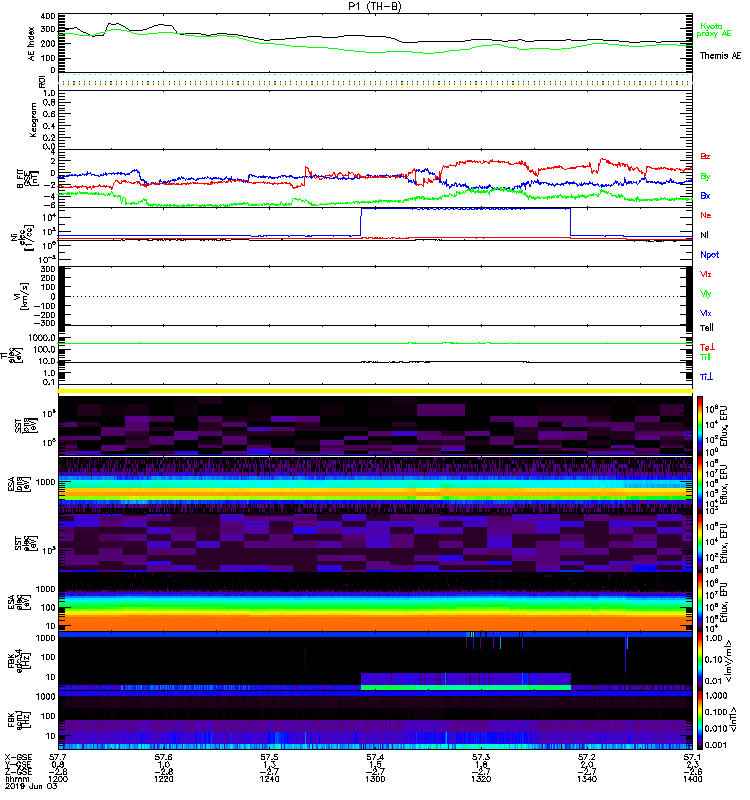Click the ESA ion spectrogram color bar

(x=700, y=484)
